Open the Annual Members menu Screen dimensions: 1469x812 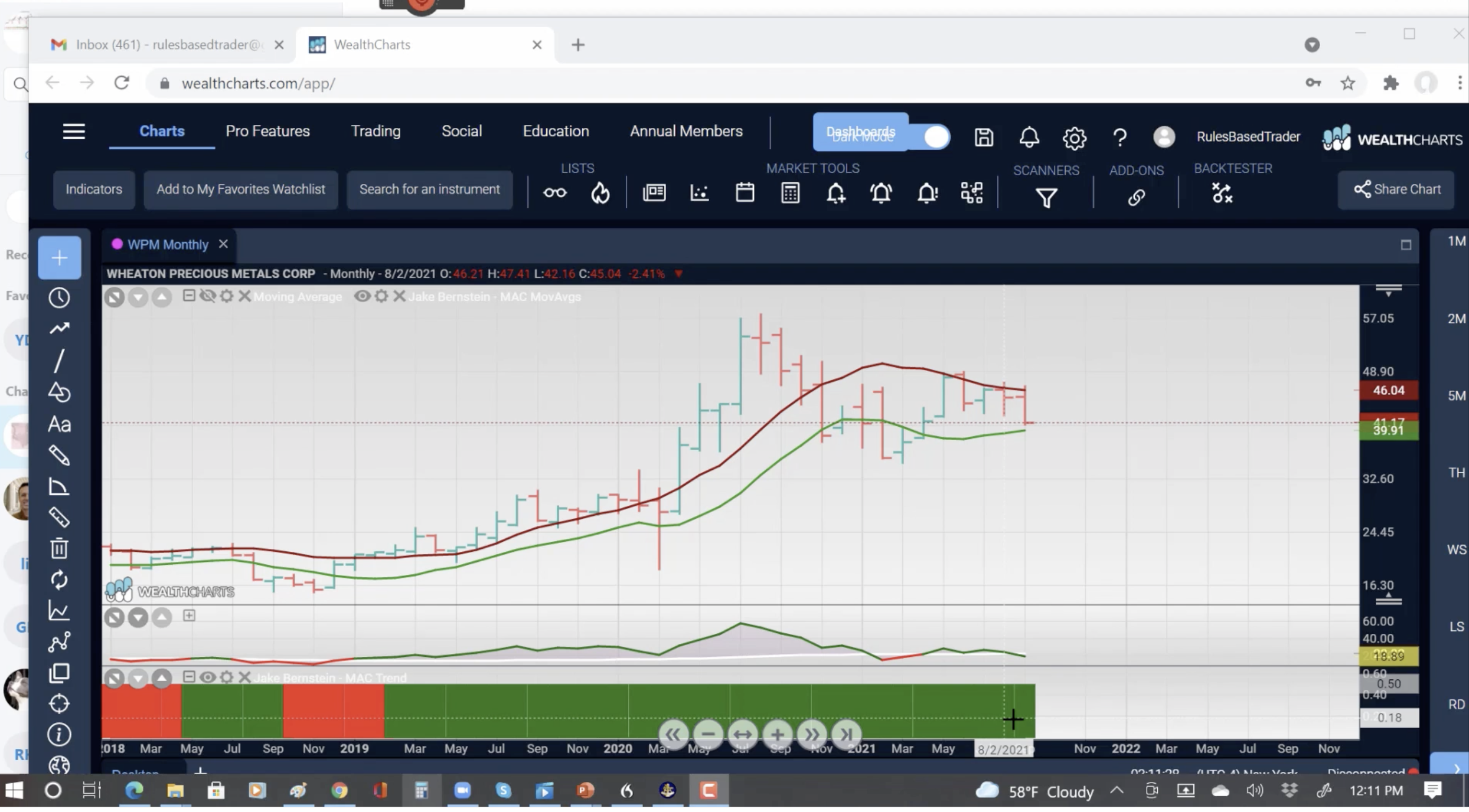(686, 131)
